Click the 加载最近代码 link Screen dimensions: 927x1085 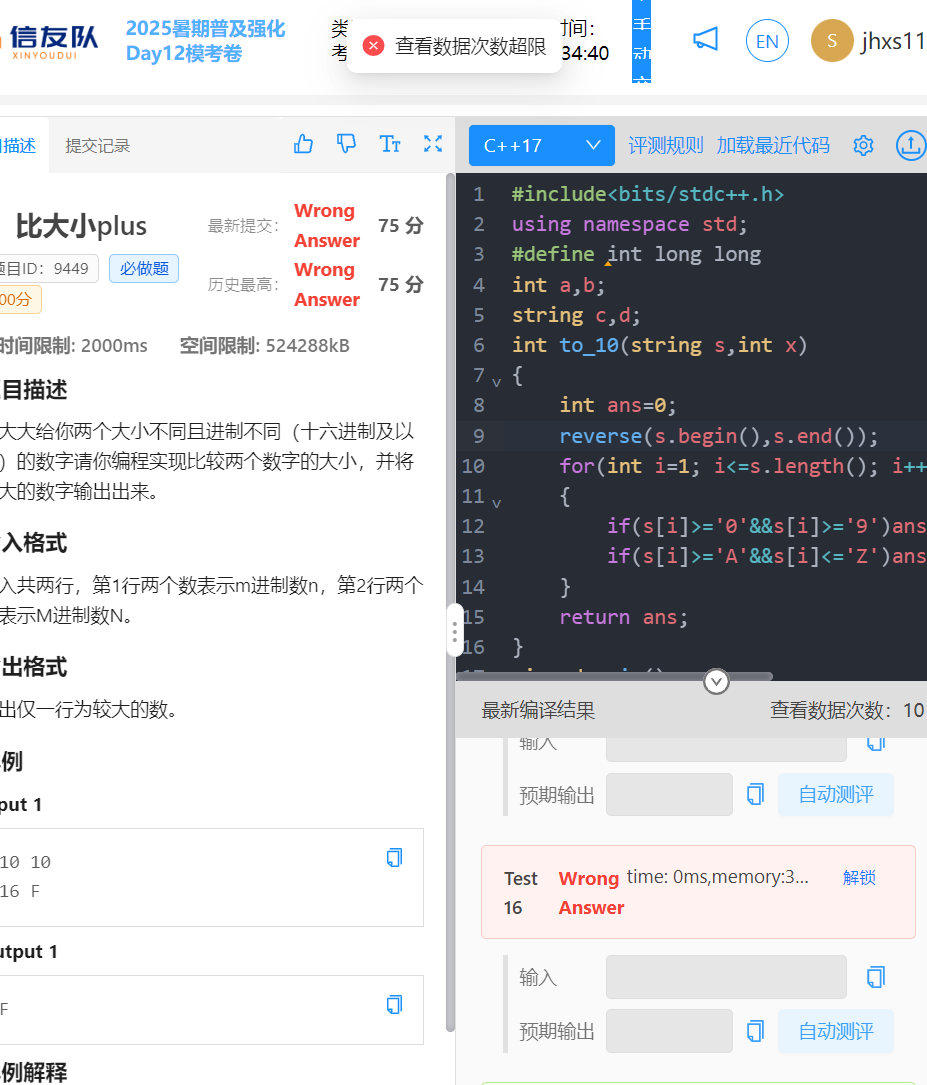pos(773,146)
